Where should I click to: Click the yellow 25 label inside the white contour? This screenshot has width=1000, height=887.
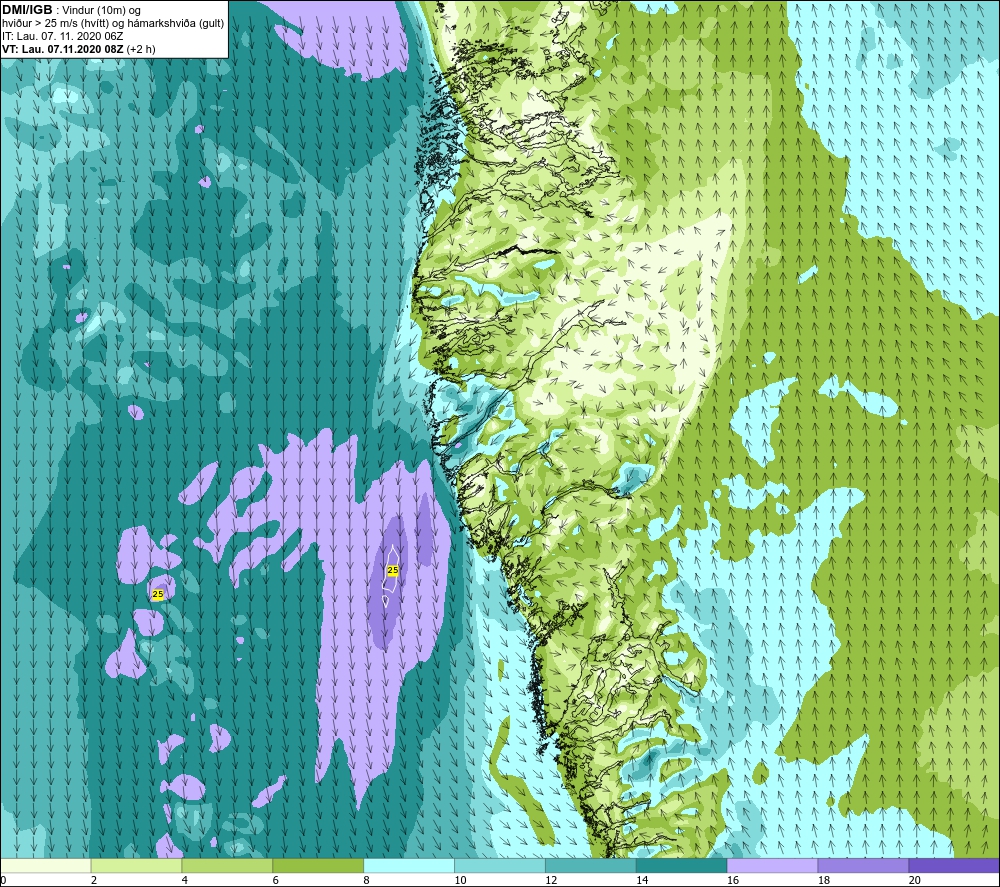[x=393, y=570]
